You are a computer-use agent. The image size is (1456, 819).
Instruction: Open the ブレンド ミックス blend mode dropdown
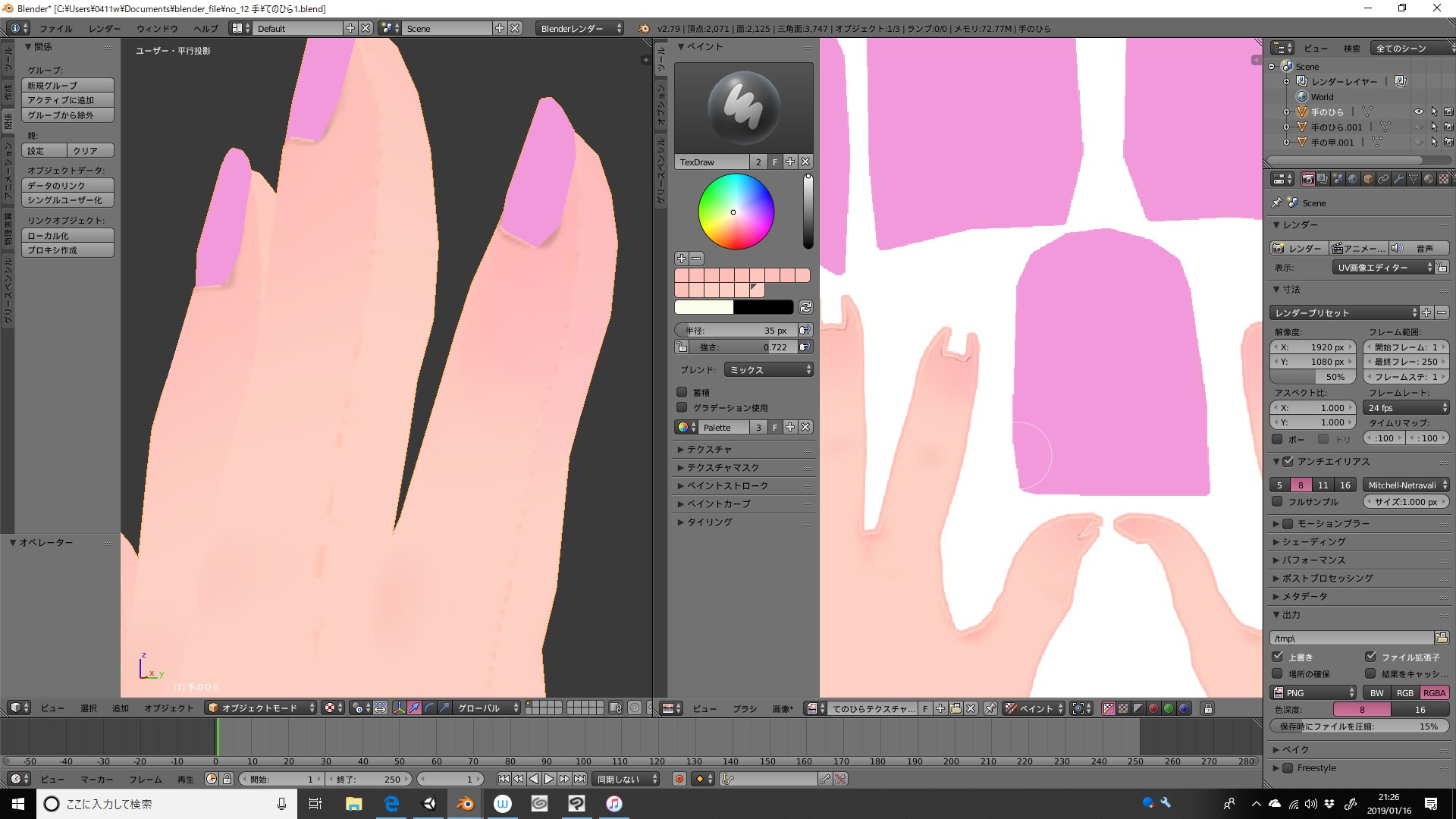(x=769, y=369)
